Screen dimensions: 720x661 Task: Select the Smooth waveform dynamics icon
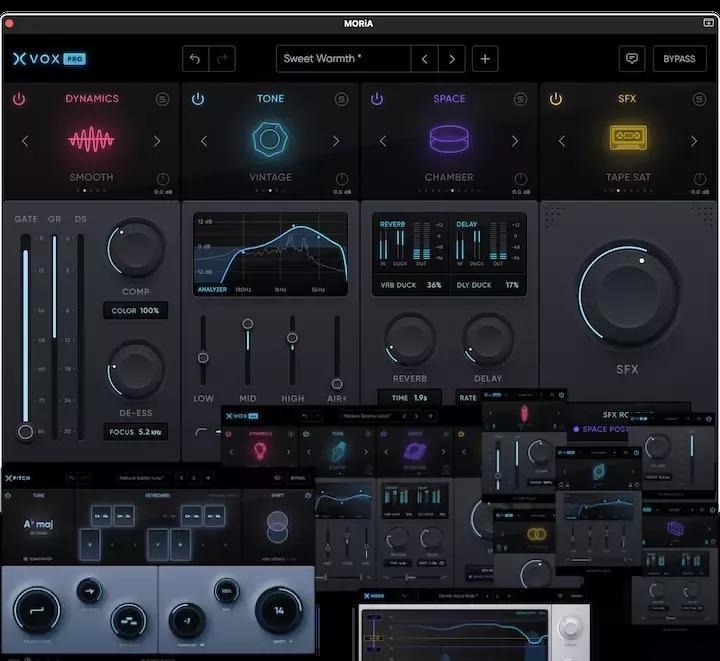(x=91, y=139)
